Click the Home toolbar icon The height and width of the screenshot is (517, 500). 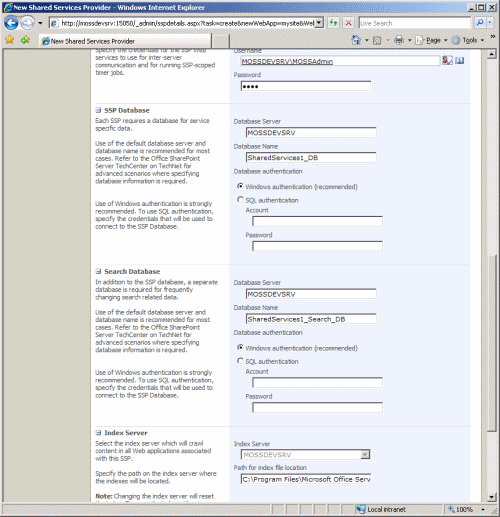356,40
